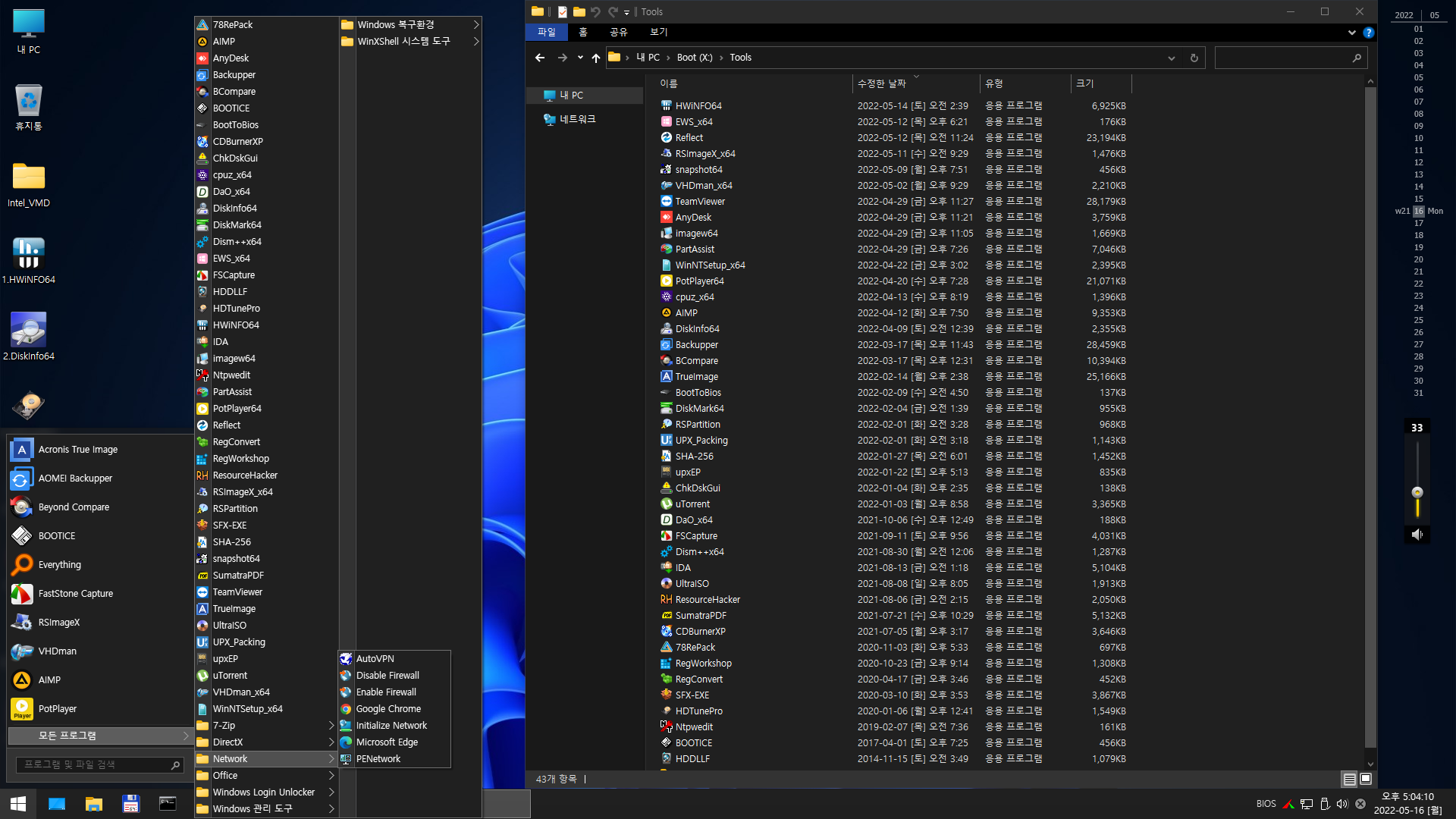The image size is (1456, 819).
Task: Adjust the volume slider handle
Action: pos(1417,493)
